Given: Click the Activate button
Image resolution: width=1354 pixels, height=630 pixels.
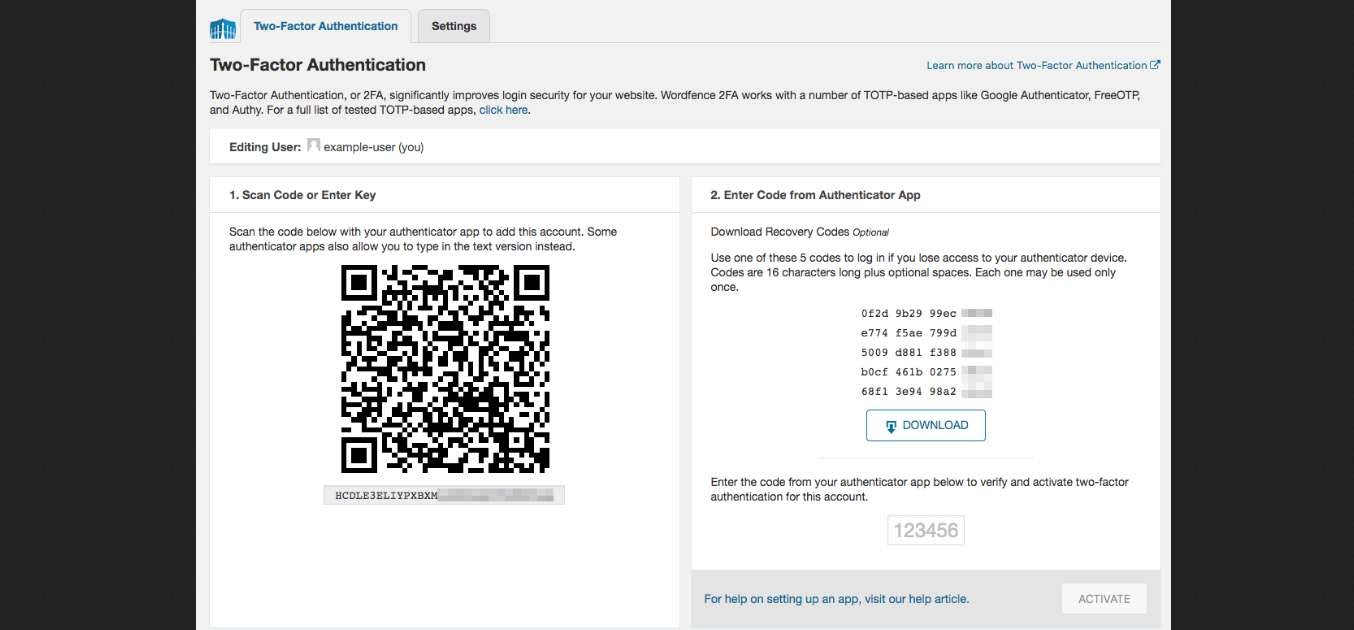Looking at the screenshot, I should 1104,599.
